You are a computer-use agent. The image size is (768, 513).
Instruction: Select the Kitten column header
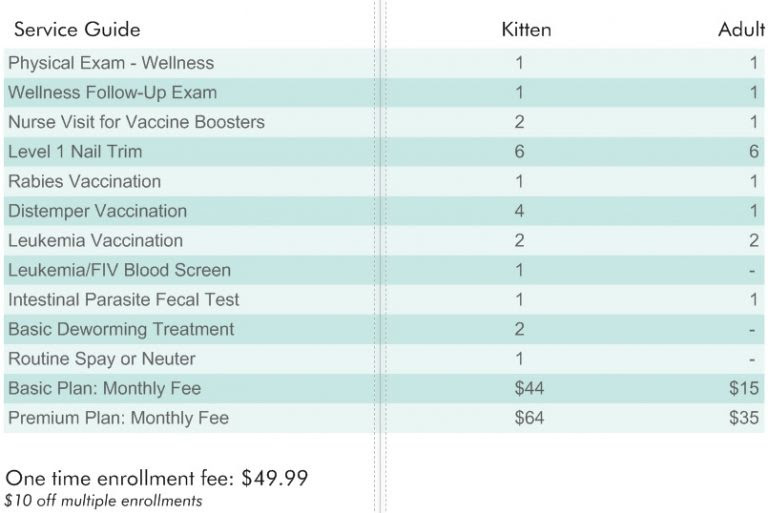[x=526, y=29]
